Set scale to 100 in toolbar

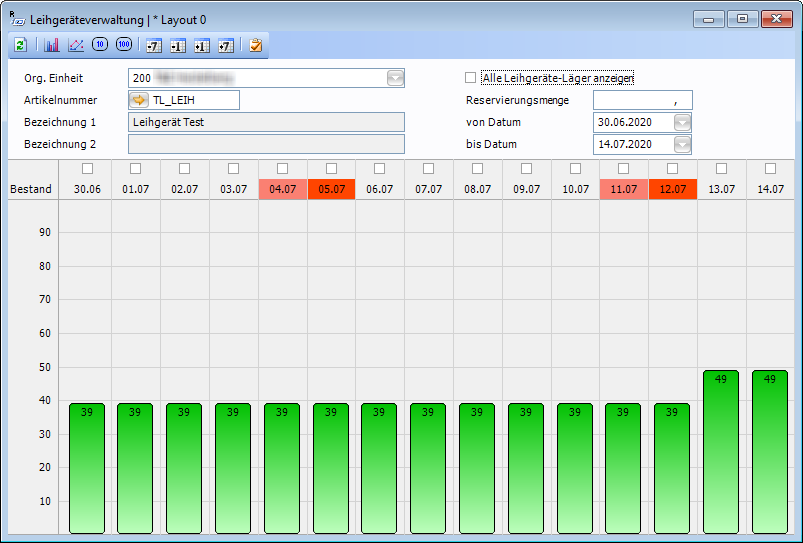click(124, 45)
